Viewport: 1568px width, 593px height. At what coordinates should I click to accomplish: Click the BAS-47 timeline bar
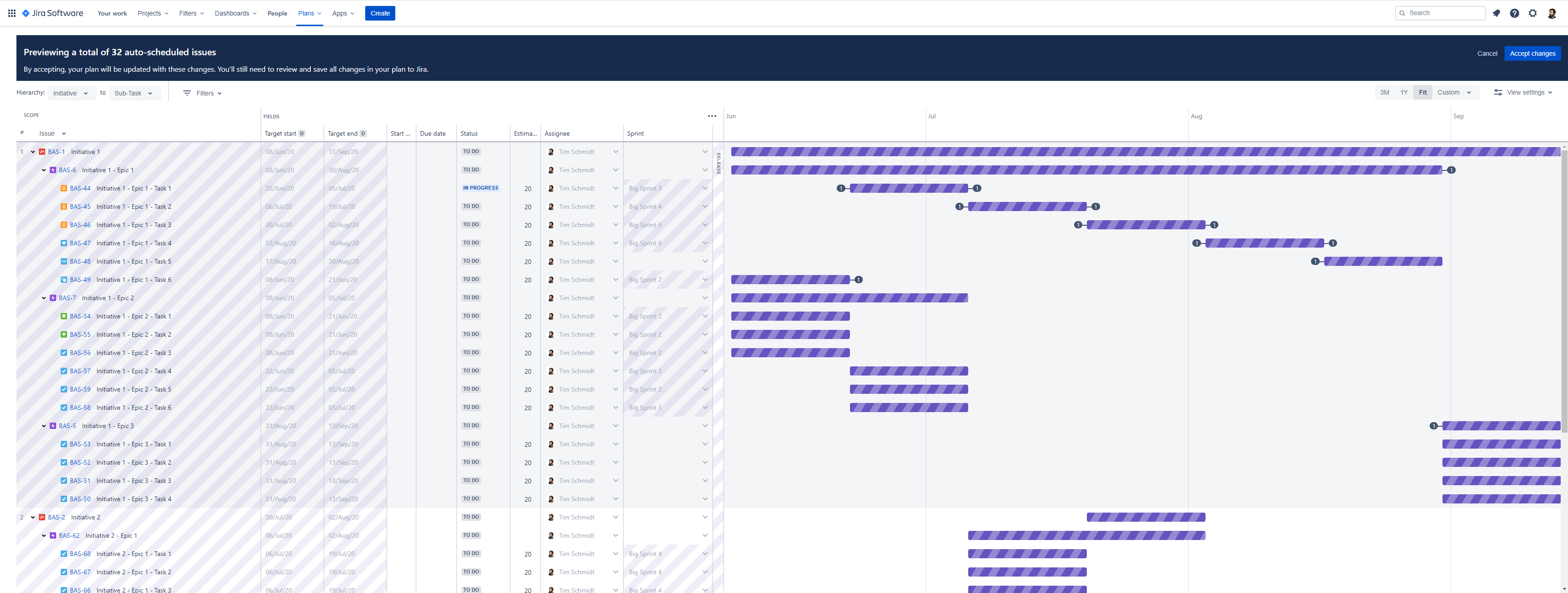click(1265, 243)
